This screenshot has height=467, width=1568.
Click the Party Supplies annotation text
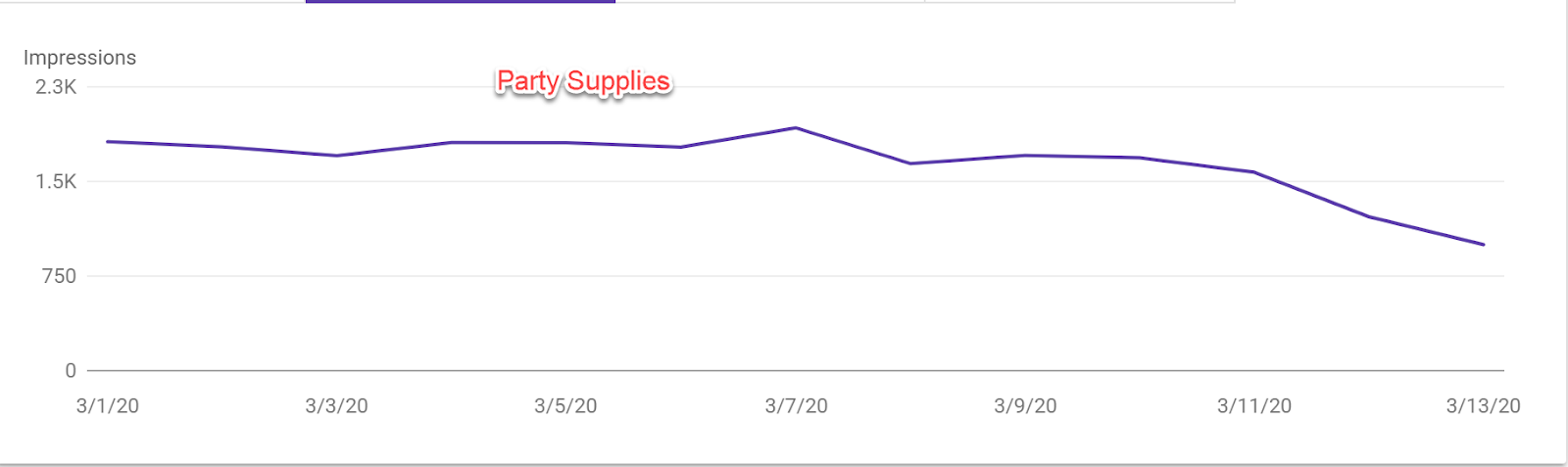[583, 81]
